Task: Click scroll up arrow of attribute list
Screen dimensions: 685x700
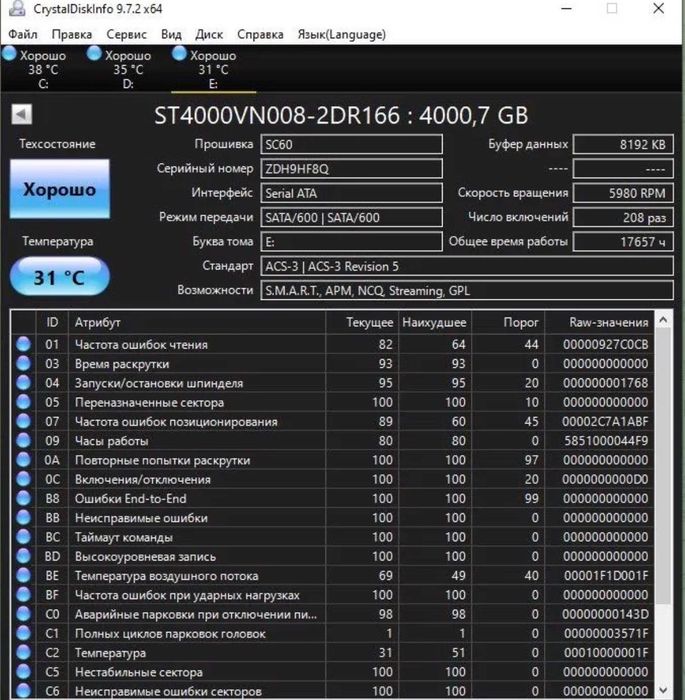Action: pos(663,320)
